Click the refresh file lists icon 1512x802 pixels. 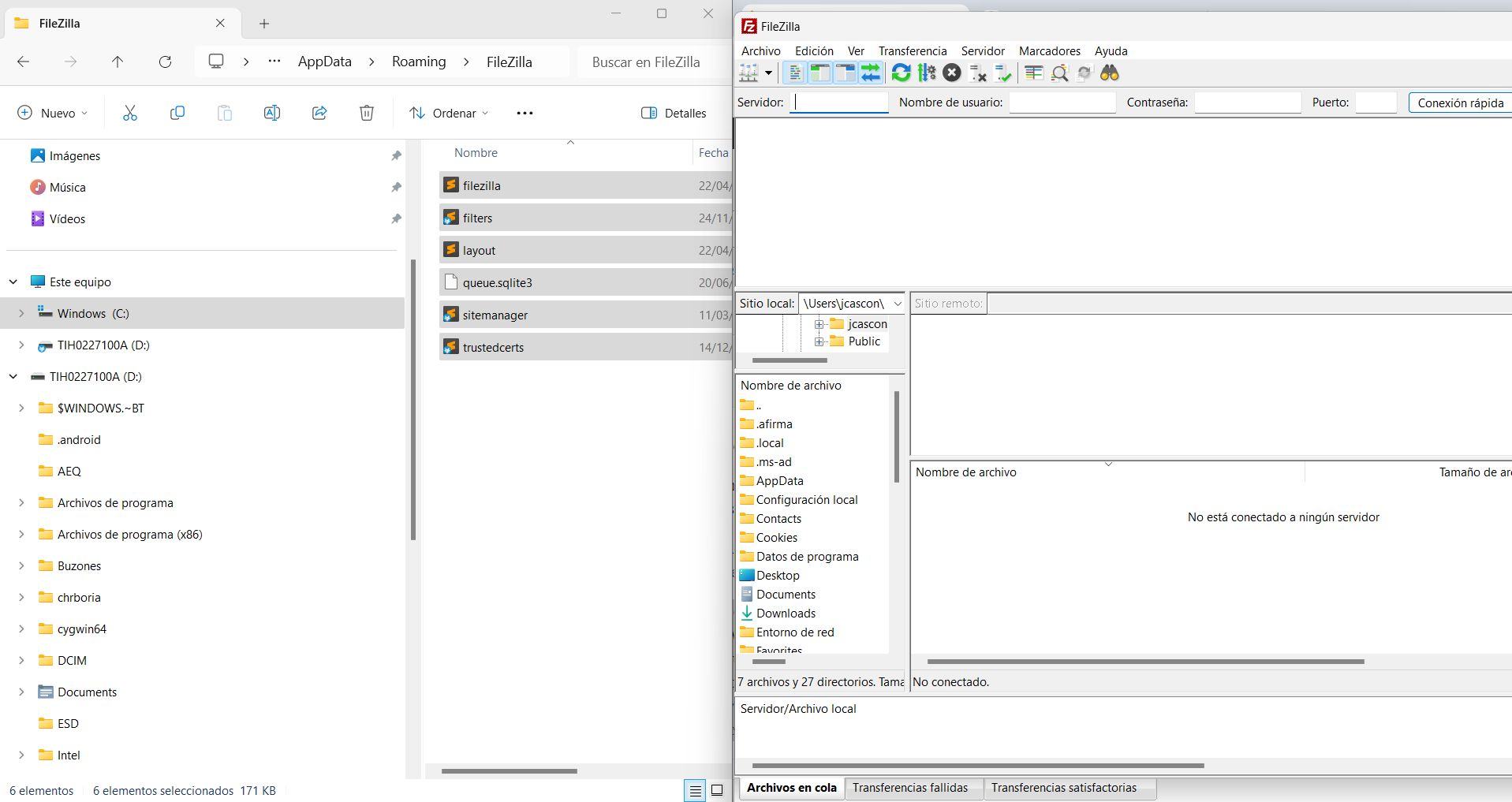tap(901, 73)
